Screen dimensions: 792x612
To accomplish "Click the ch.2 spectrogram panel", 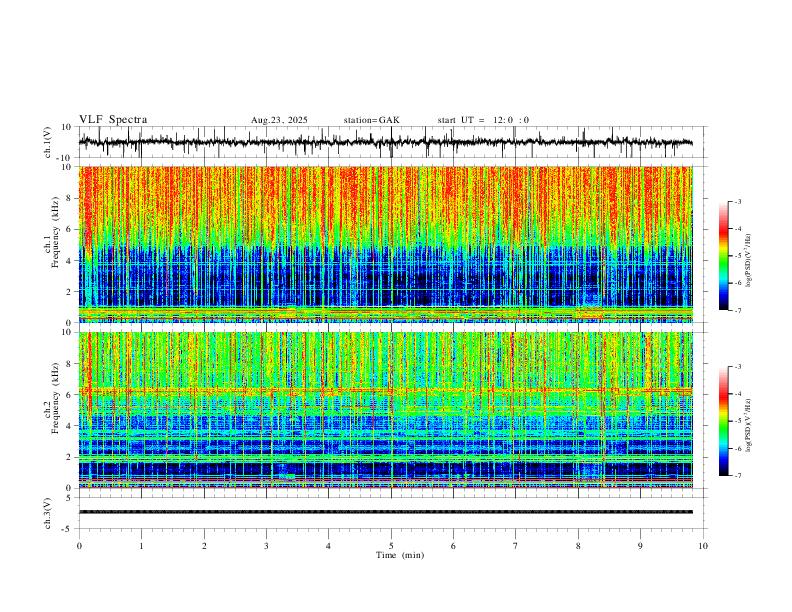I will [385, 410].
